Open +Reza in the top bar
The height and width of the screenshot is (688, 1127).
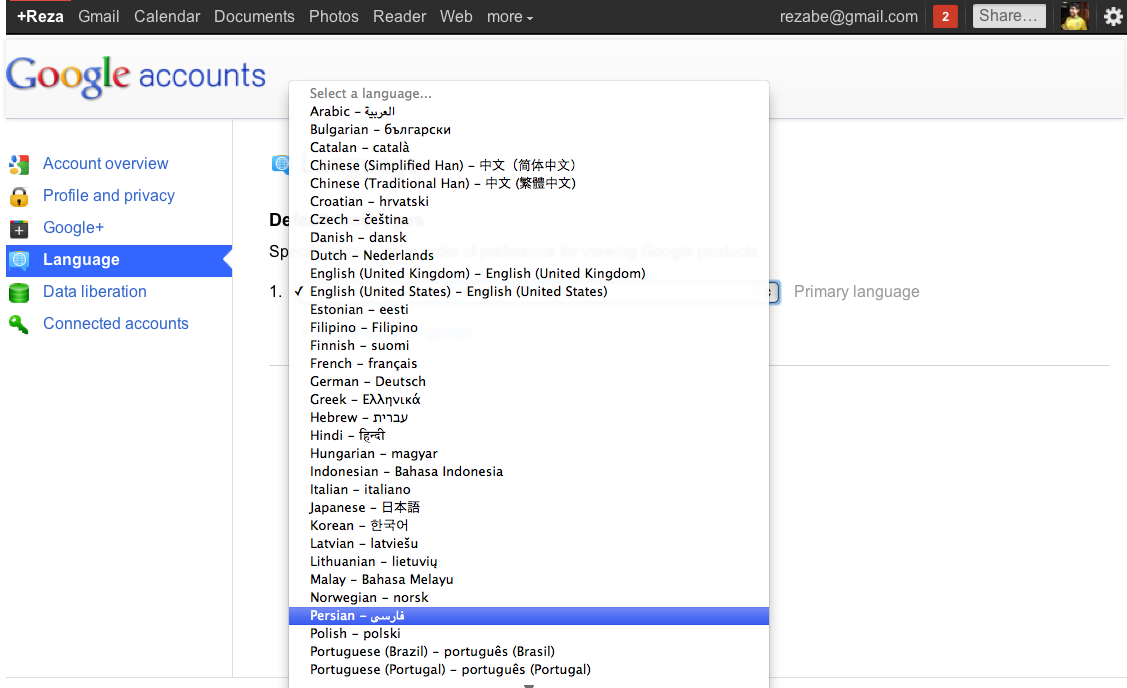pos(40,17)
